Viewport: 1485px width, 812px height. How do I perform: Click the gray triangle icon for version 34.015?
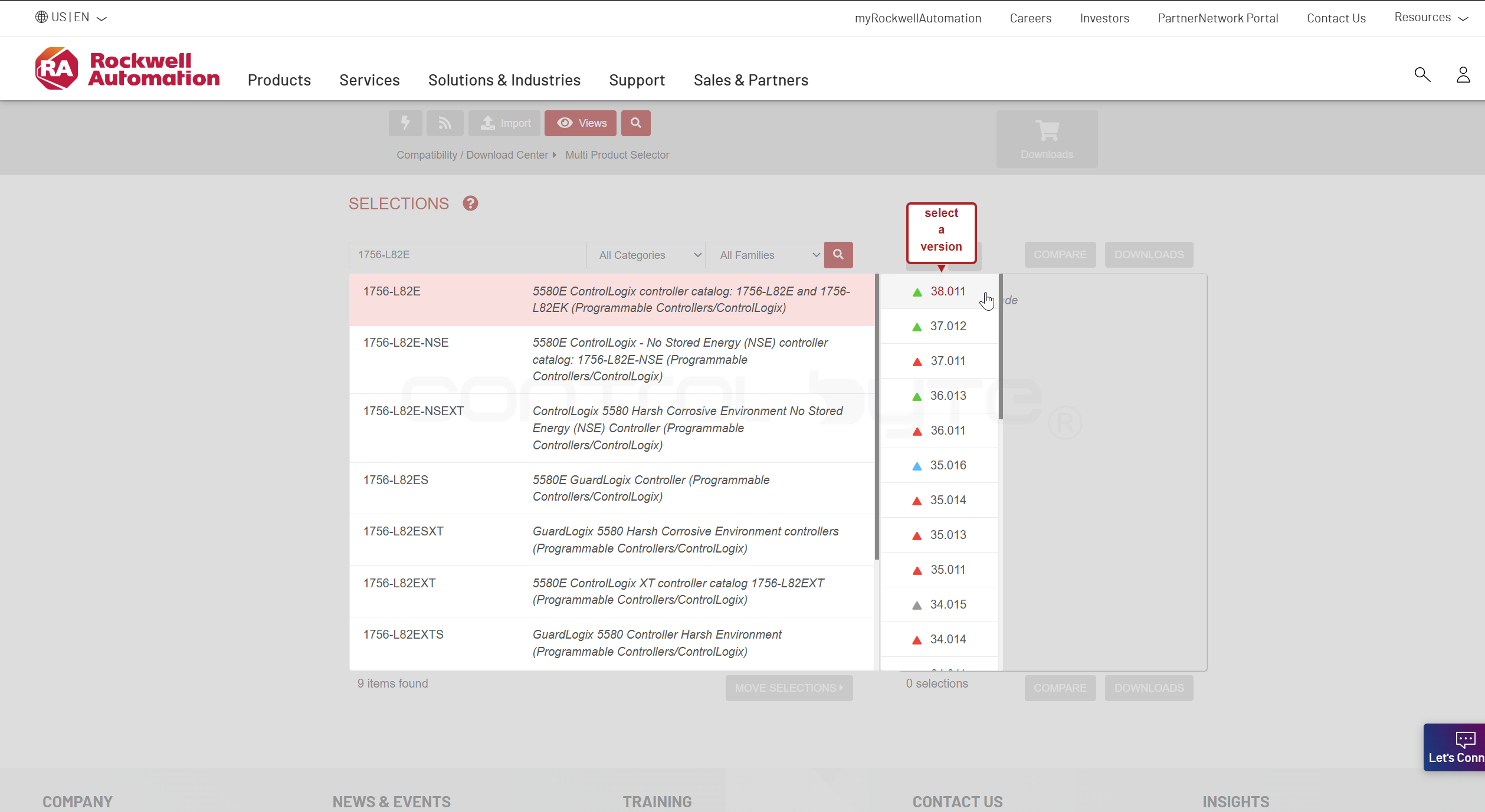[x=917, y=605]
